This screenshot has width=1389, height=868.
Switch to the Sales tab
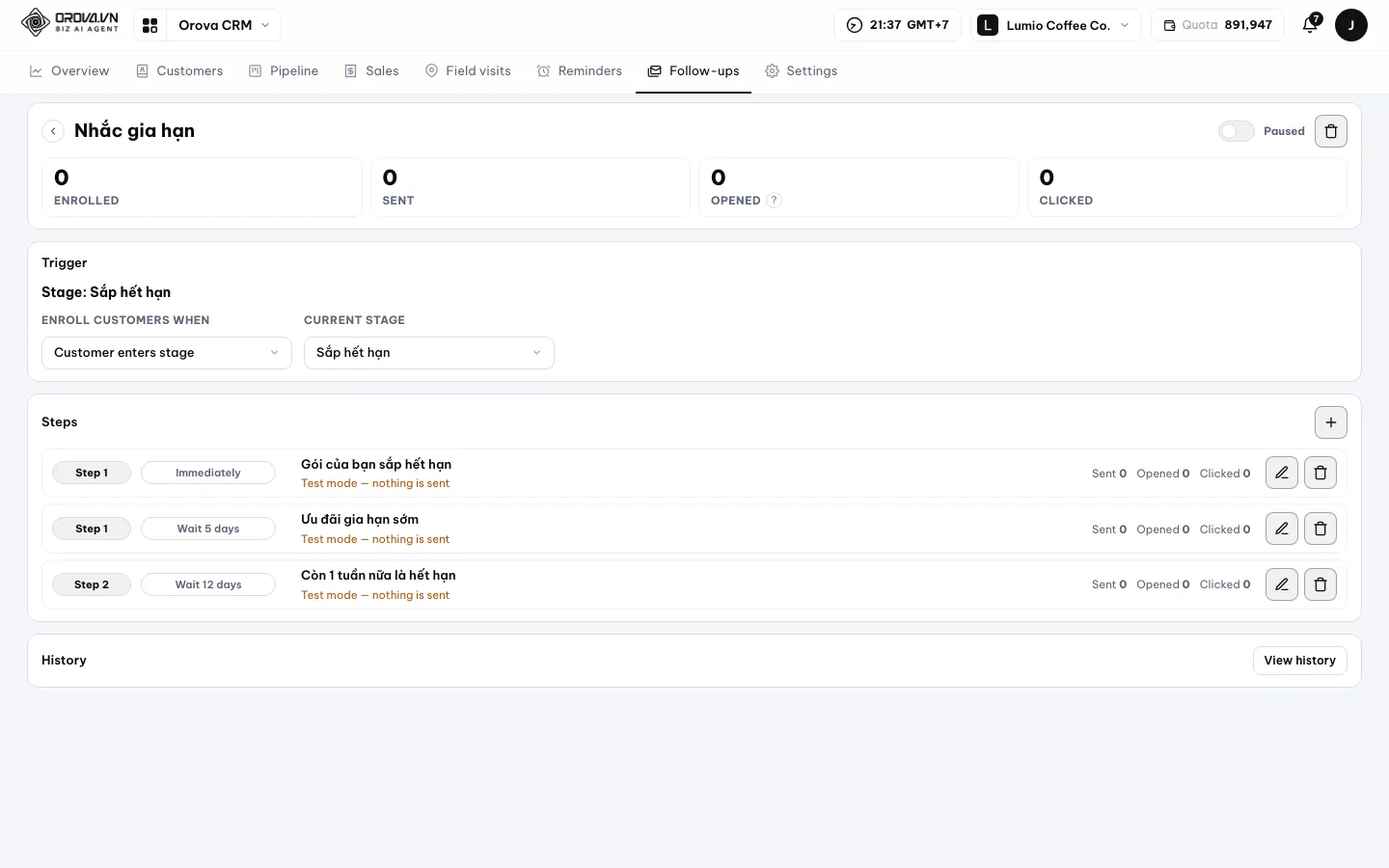pyautogui.click(x=371, y=71)
